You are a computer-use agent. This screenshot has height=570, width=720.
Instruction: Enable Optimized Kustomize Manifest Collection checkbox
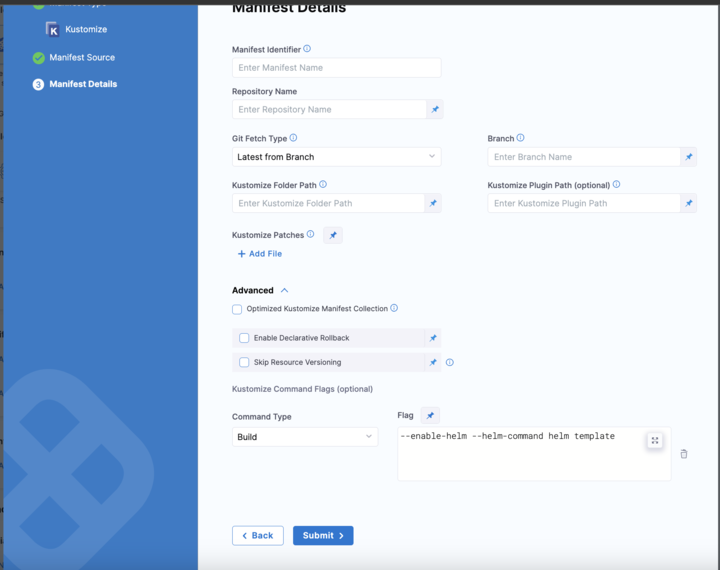click(x=237, y=309)
